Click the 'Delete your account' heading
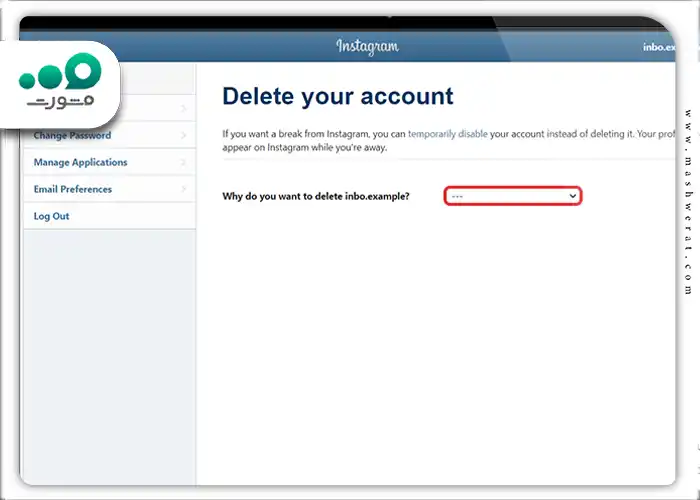The image size is (700, 500). coord(338,96)
